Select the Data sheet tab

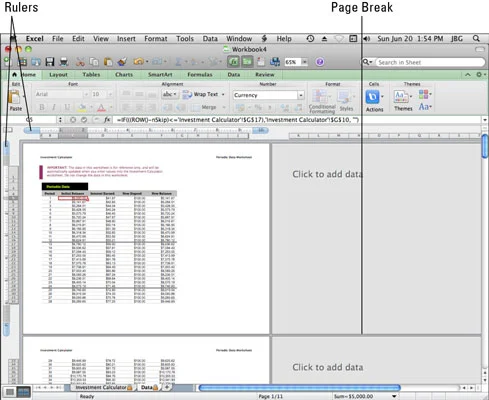click(x=149, y=387)
